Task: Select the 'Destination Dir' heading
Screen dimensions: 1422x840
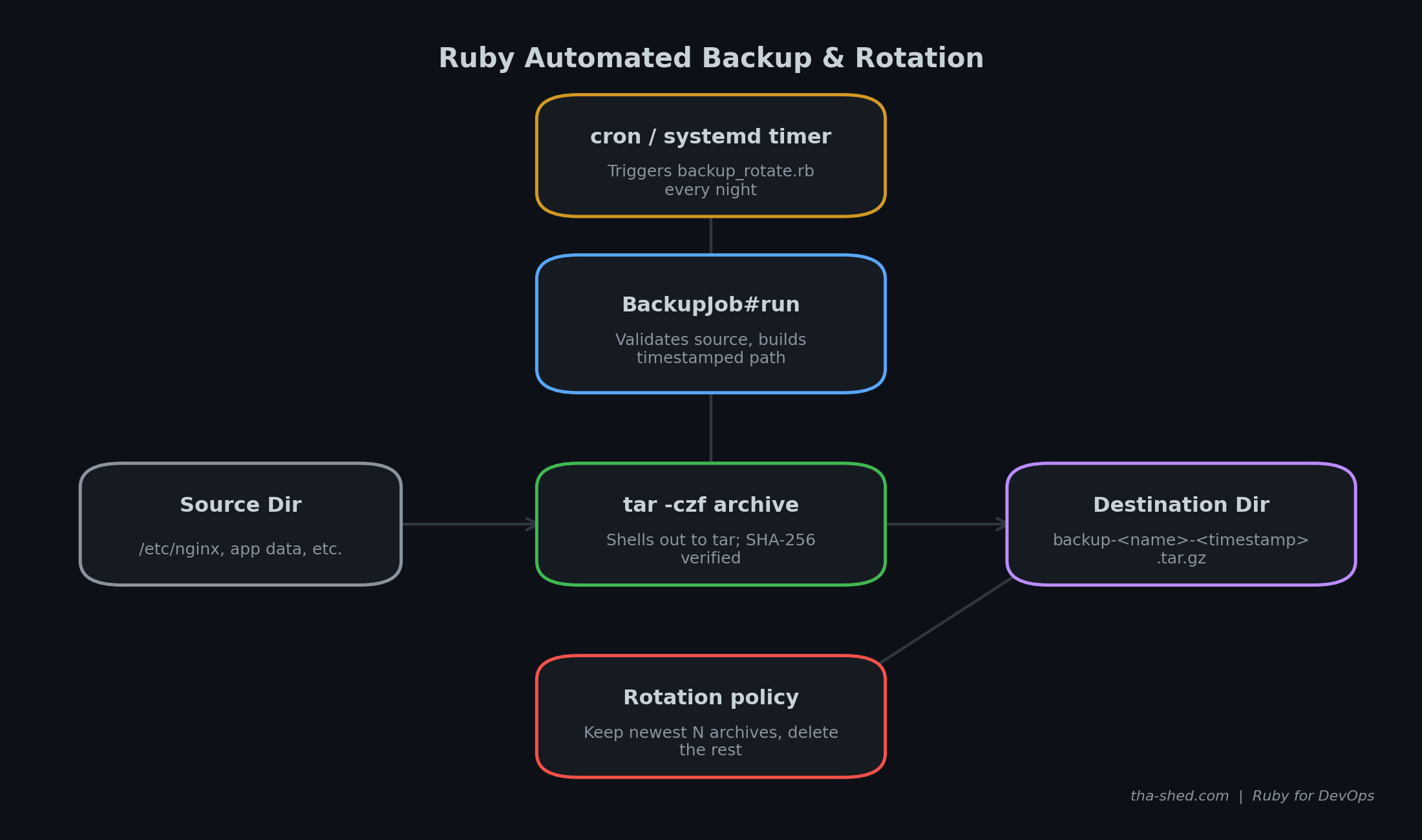Action: (1181, 505)
